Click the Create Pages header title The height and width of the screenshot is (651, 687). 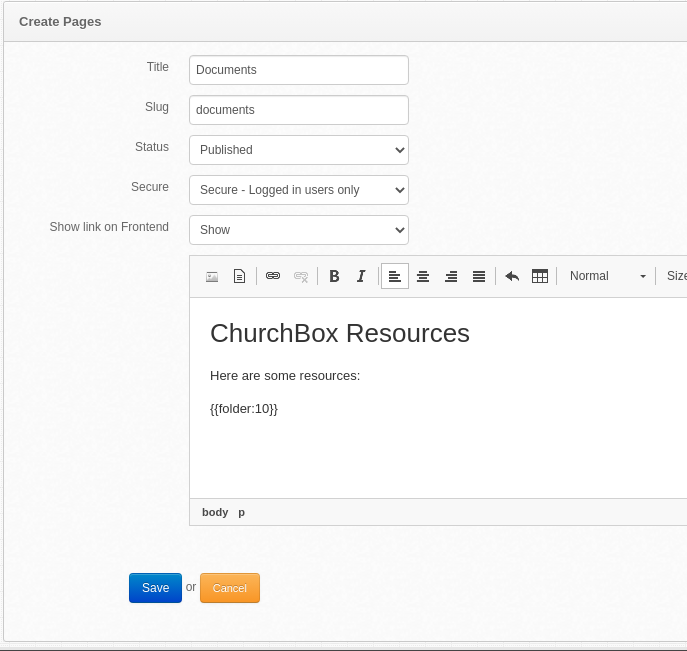pyautogui.click(x=60, y=22)
